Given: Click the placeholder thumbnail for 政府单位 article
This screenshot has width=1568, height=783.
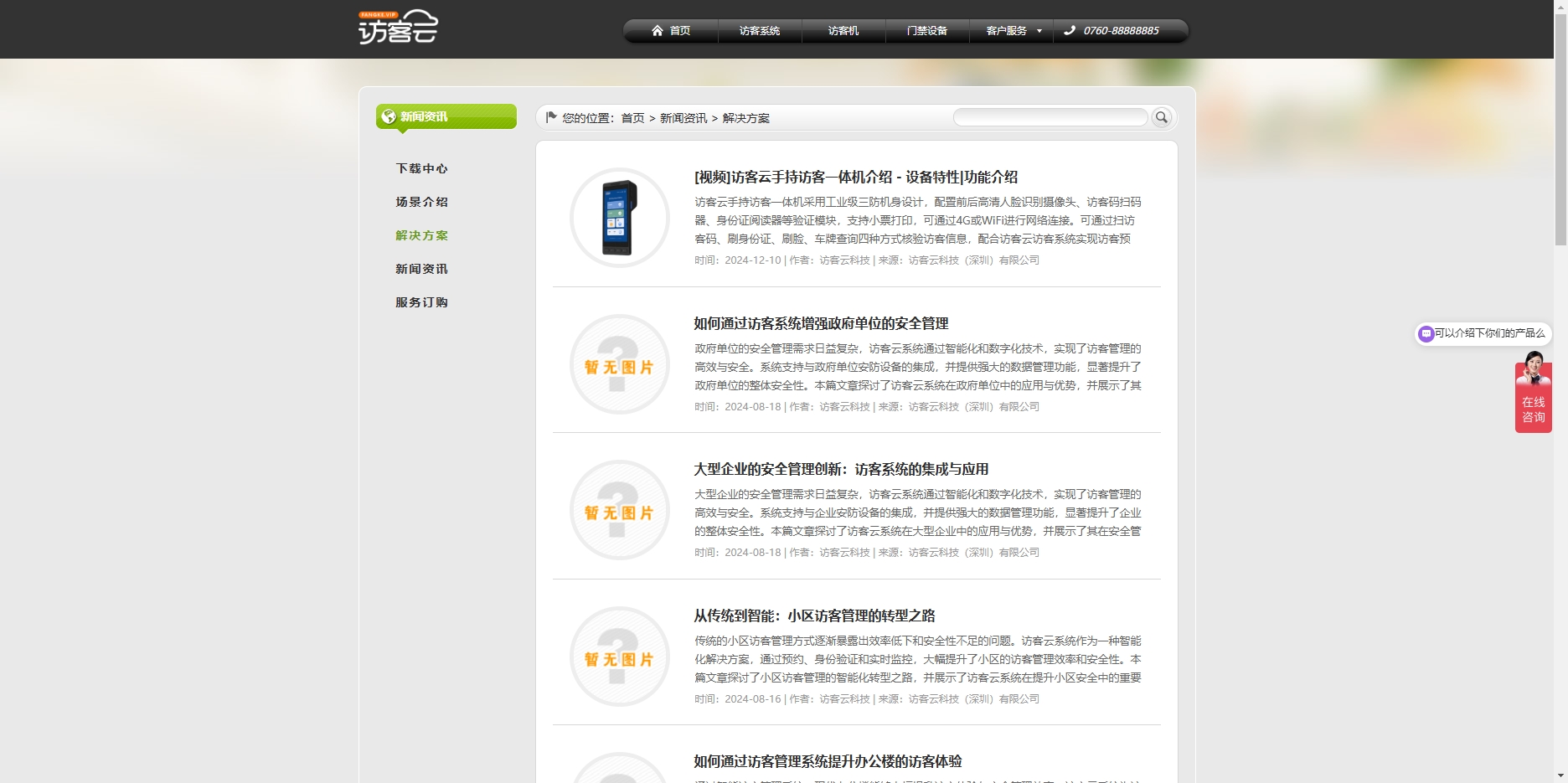Looking at the screenshot, I should click(620, 364).
